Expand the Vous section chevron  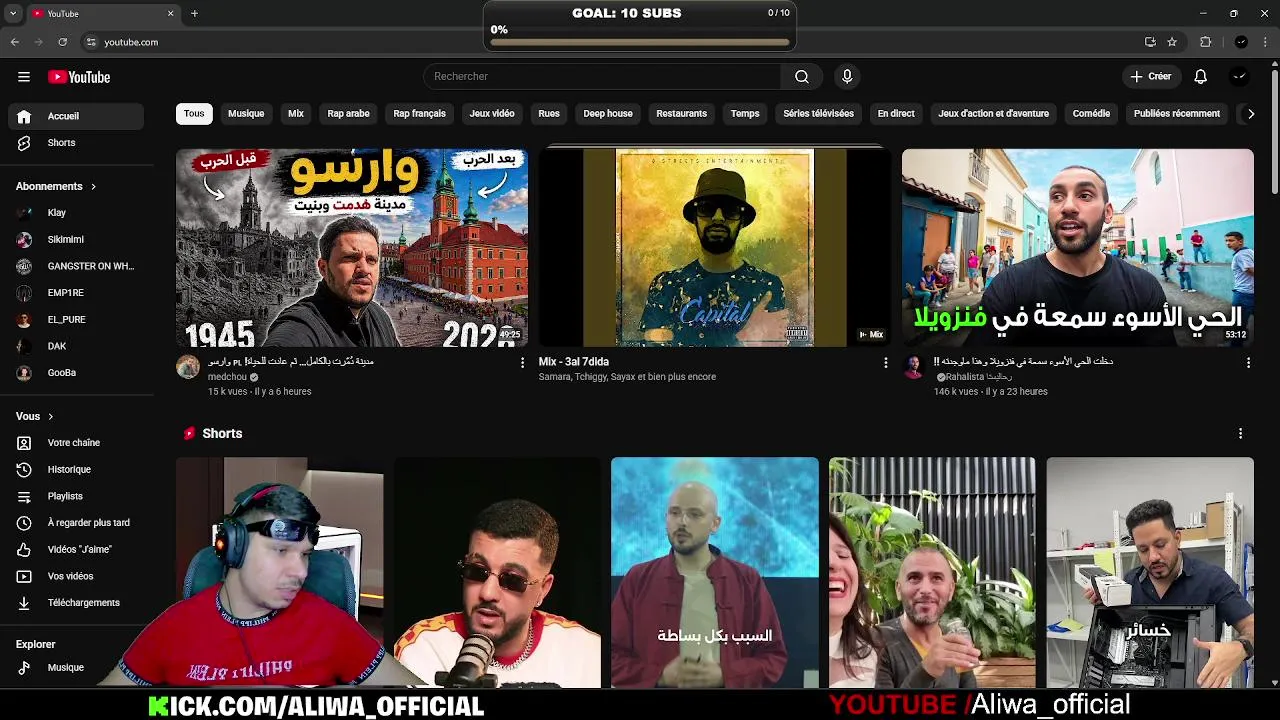50,417
